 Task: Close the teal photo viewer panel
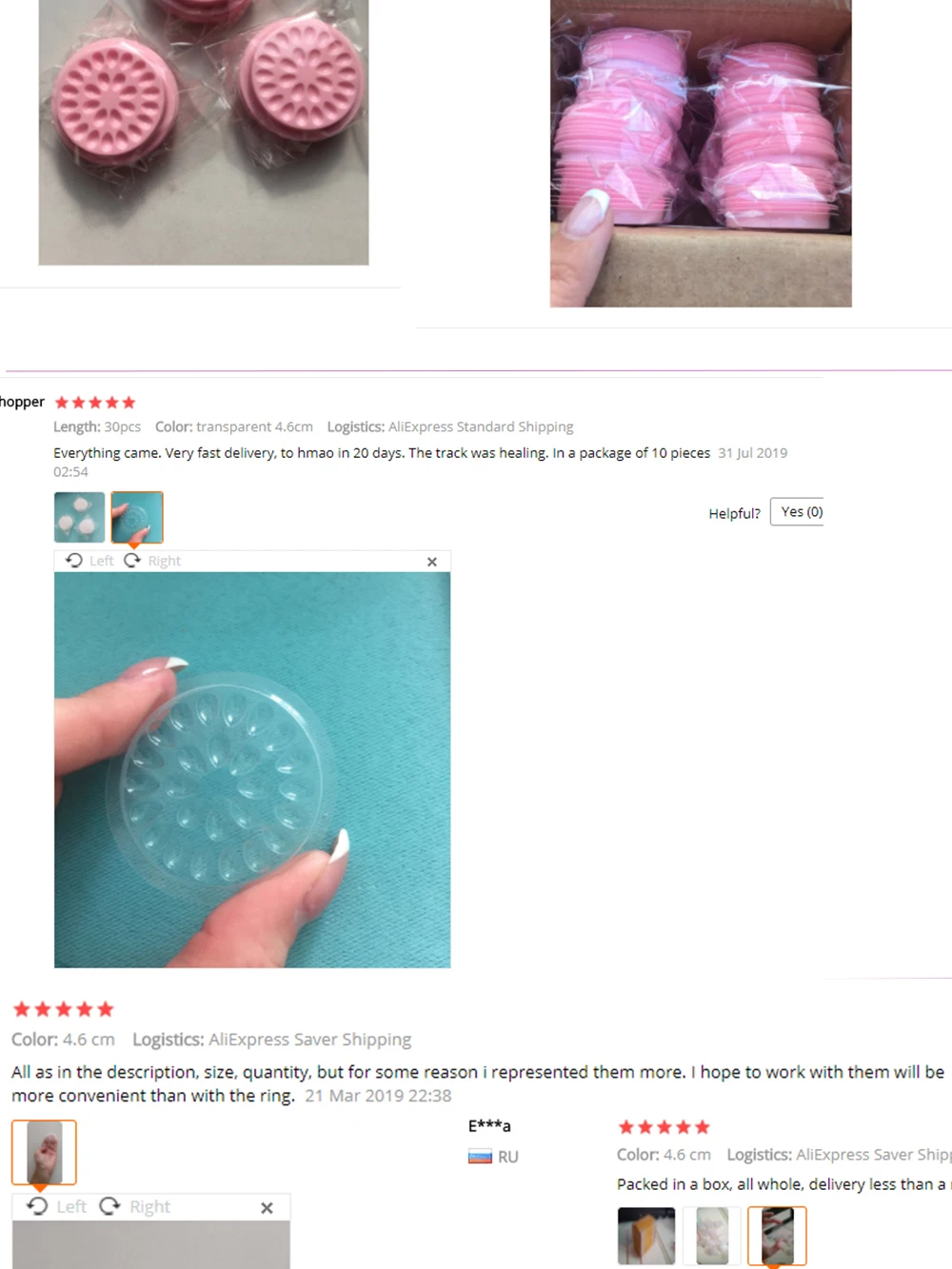pyautogui.click(x=432, y=562)
